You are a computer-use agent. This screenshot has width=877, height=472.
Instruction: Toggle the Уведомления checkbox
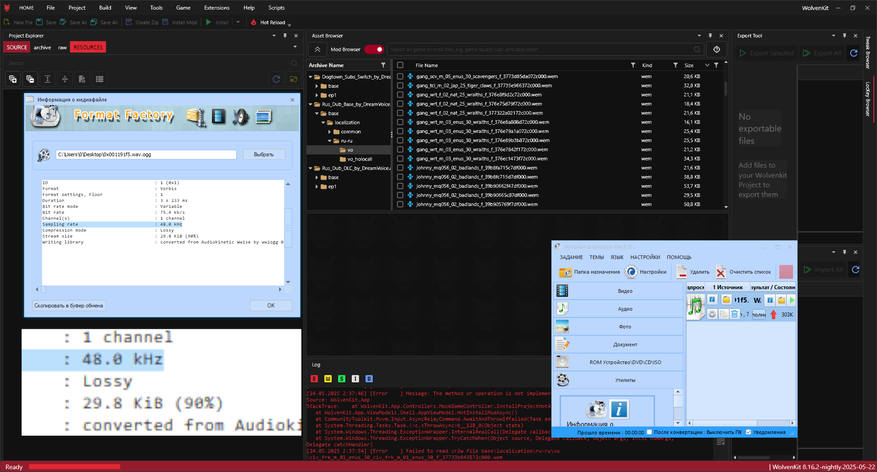(x=749, y=432)
